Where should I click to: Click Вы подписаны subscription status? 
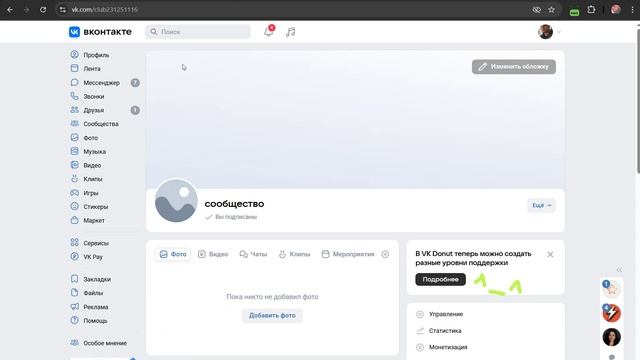pyautogui.click(x=231, y=217)
